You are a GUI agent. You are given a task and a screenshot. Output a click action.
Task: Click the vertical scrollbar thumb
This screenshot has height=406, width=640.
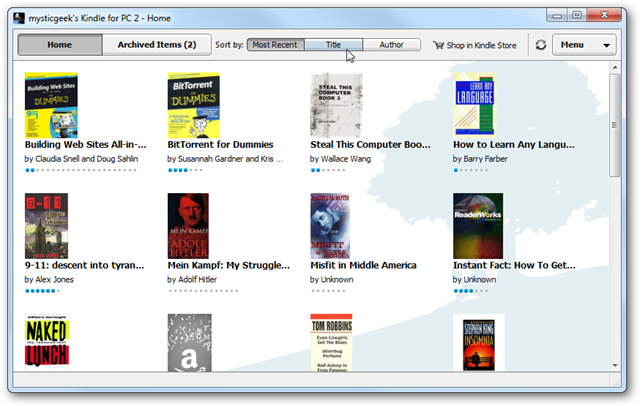615,125
